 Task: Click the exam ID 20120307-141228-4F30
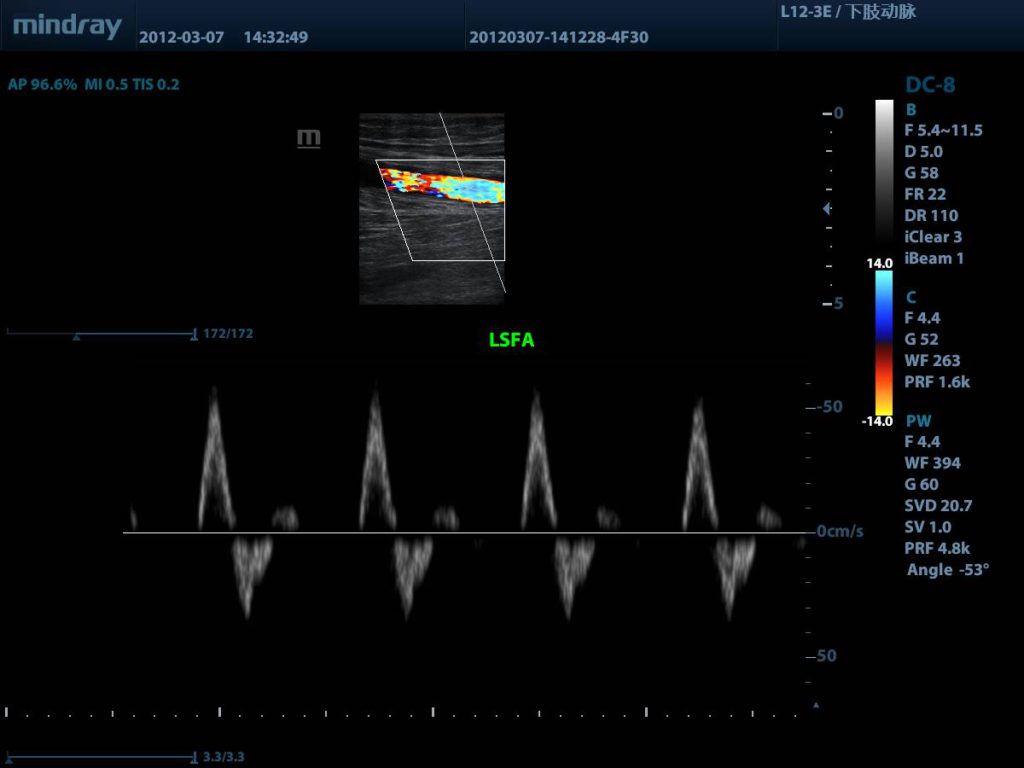coord(558,38)
